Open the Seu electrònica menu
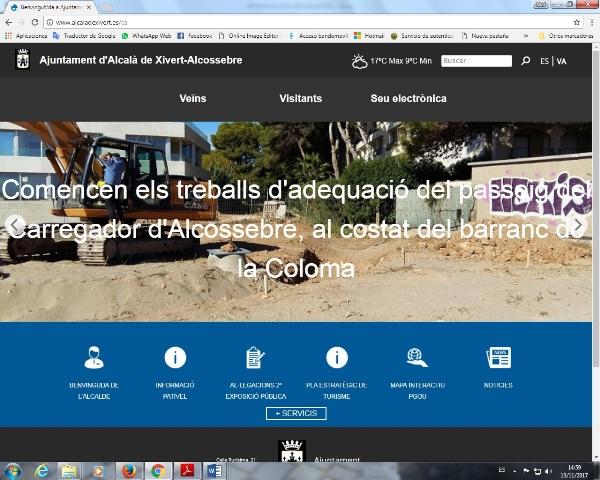This screenshot has height=480, width=600. click(408, 99)
